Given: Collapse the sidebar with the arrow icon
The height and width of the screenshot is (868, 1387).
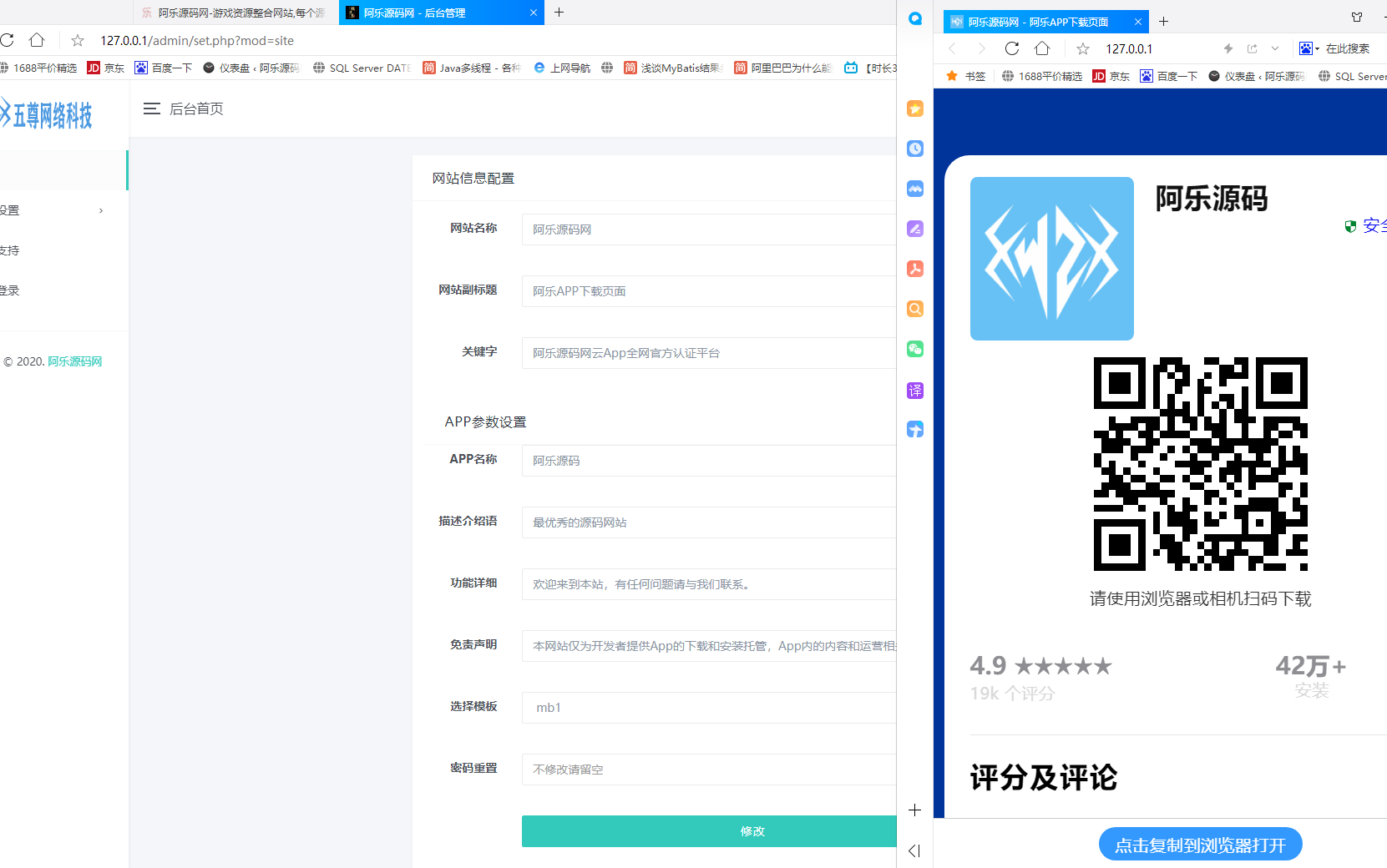Looking at the screenshot, I should tap(914, 850).
